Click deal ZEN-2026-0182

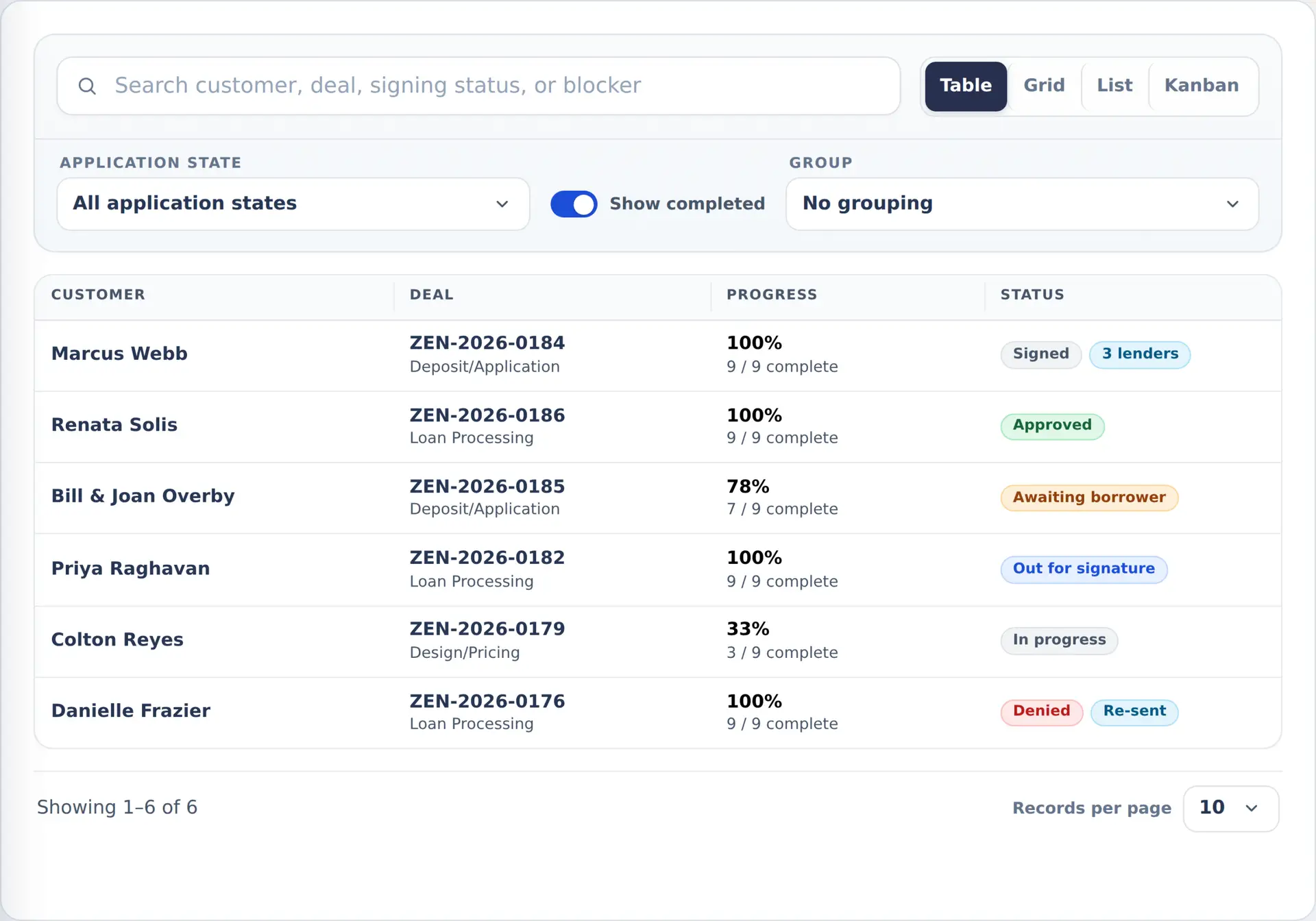point(487,558)
